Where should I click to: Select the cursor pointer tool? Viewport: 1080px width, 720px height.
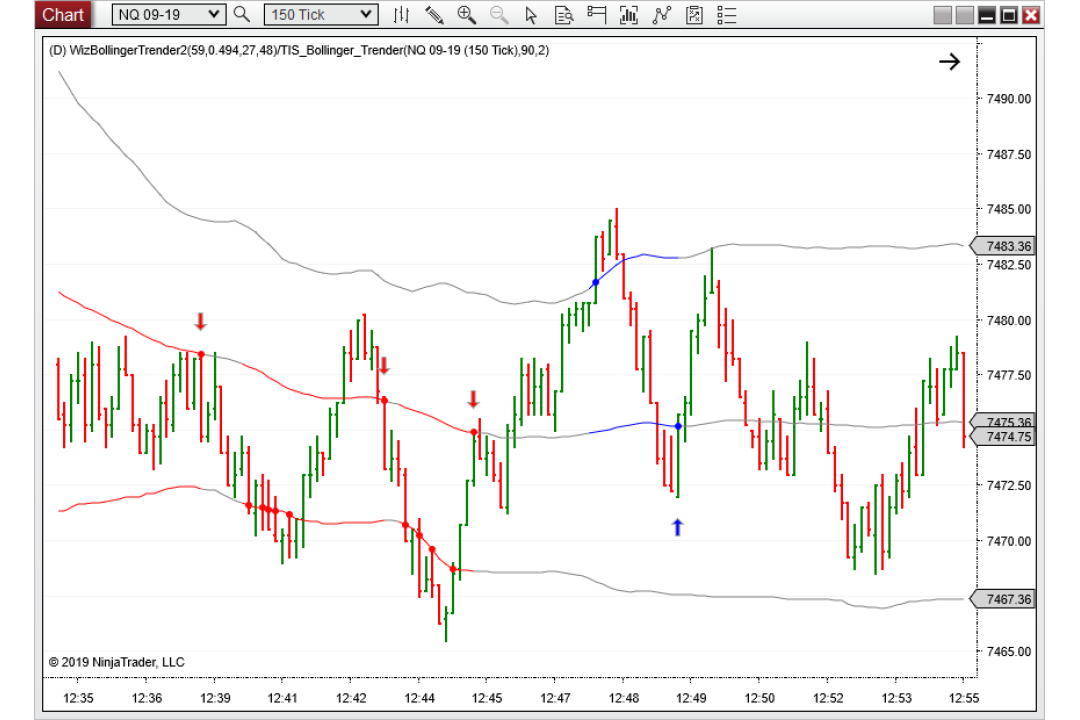click(x=530, y=14)
